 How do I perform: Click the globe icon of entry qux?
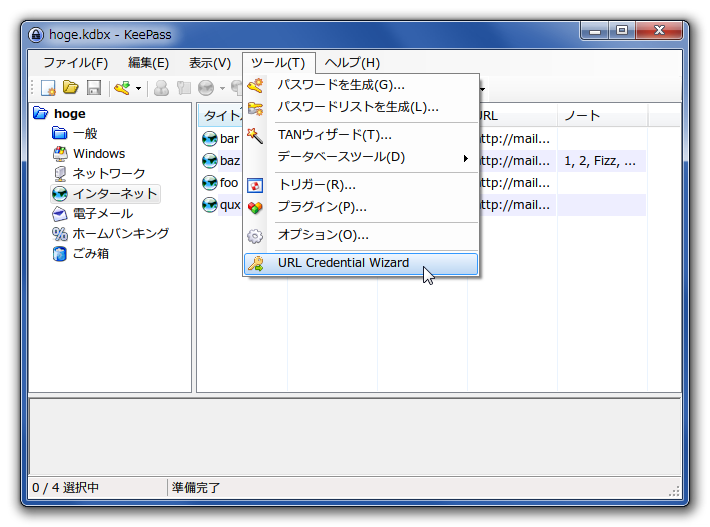coord(209,205)
